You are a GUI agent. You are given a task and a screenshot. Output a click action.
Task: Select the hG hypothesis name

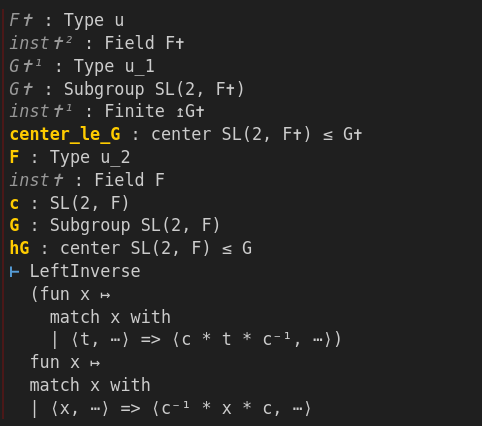tap(20, 248)
